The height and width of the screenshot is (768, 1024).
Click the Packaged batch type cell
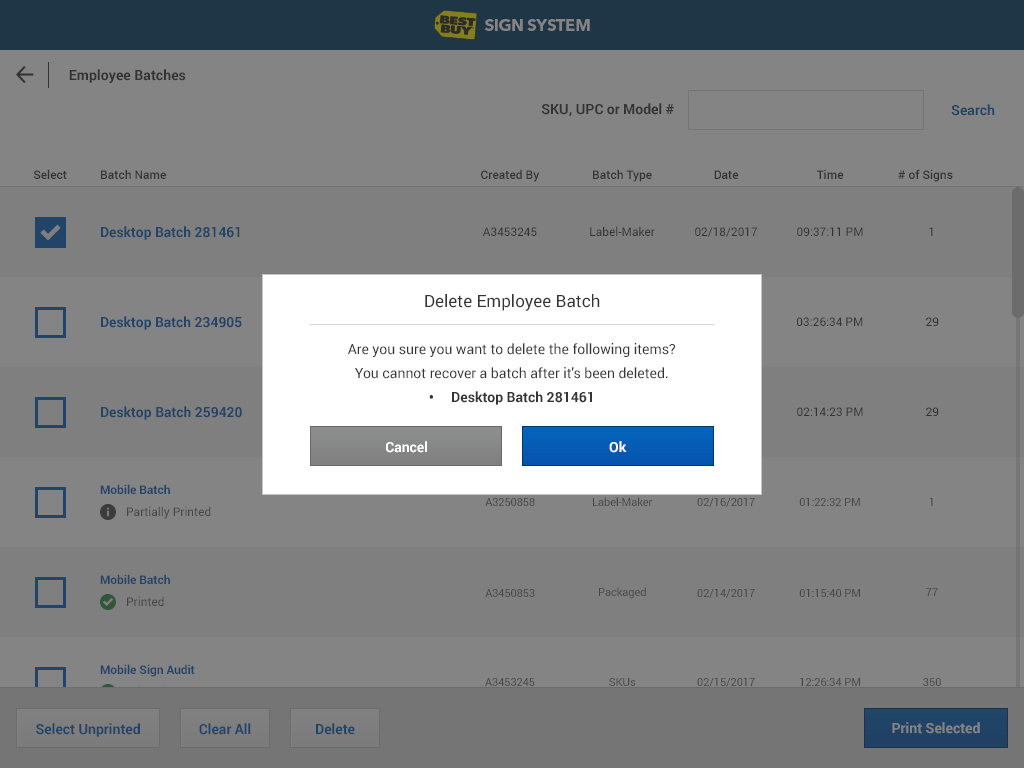tap(622, 592)
